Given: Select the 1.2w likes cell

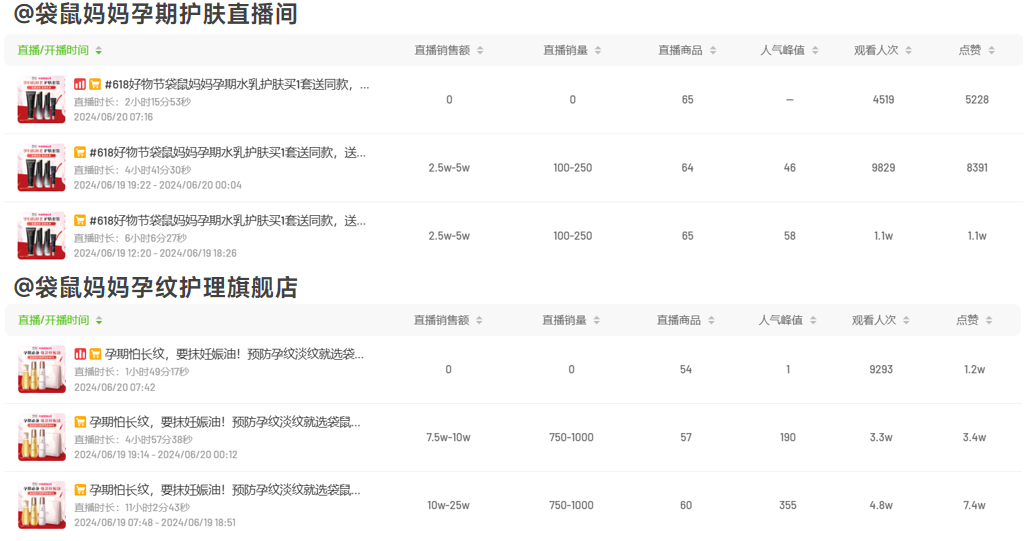Looking at the screenshot, I should coord(974,370).
